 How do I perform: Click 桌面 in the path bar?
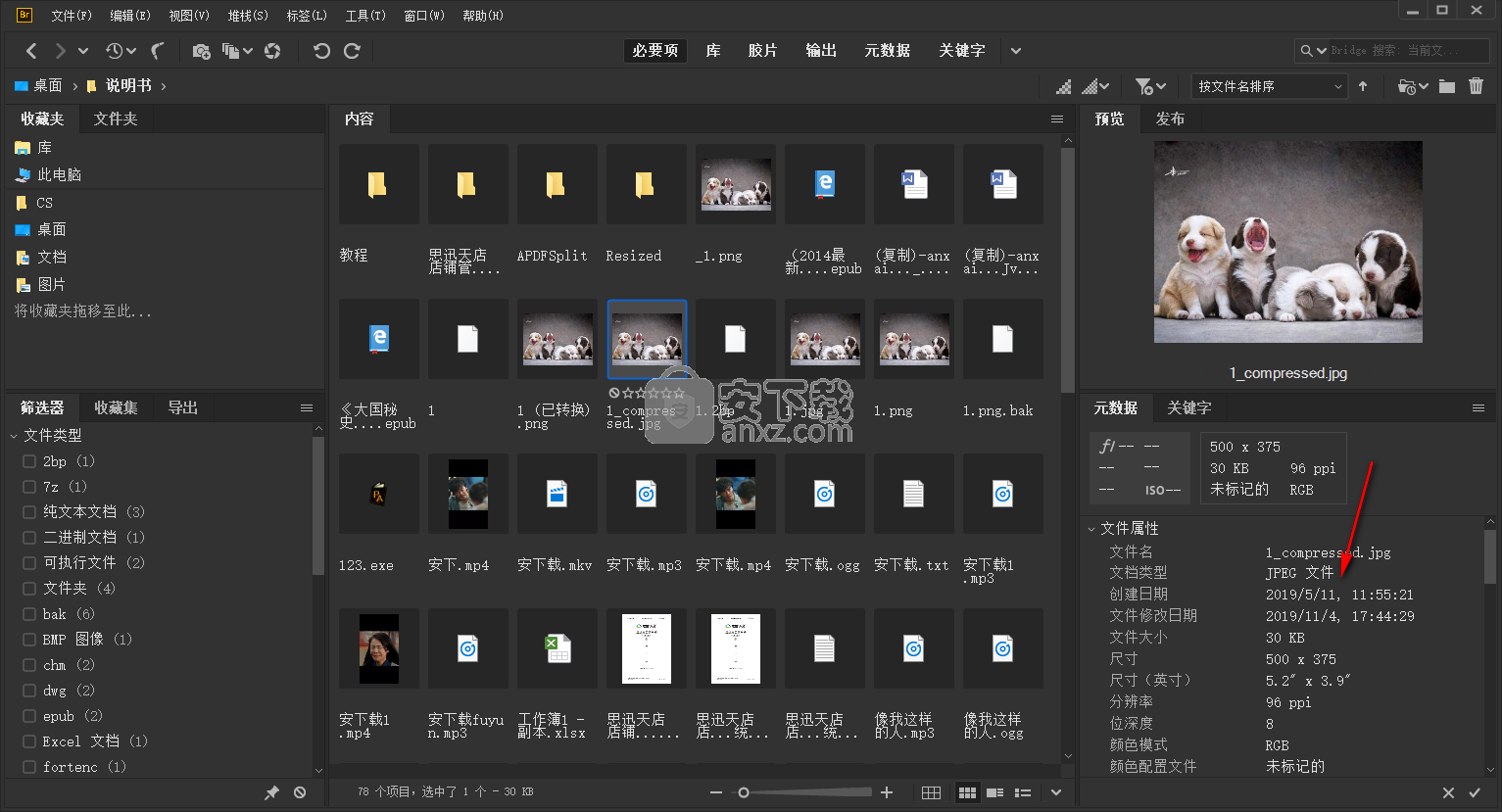(39, 86)
